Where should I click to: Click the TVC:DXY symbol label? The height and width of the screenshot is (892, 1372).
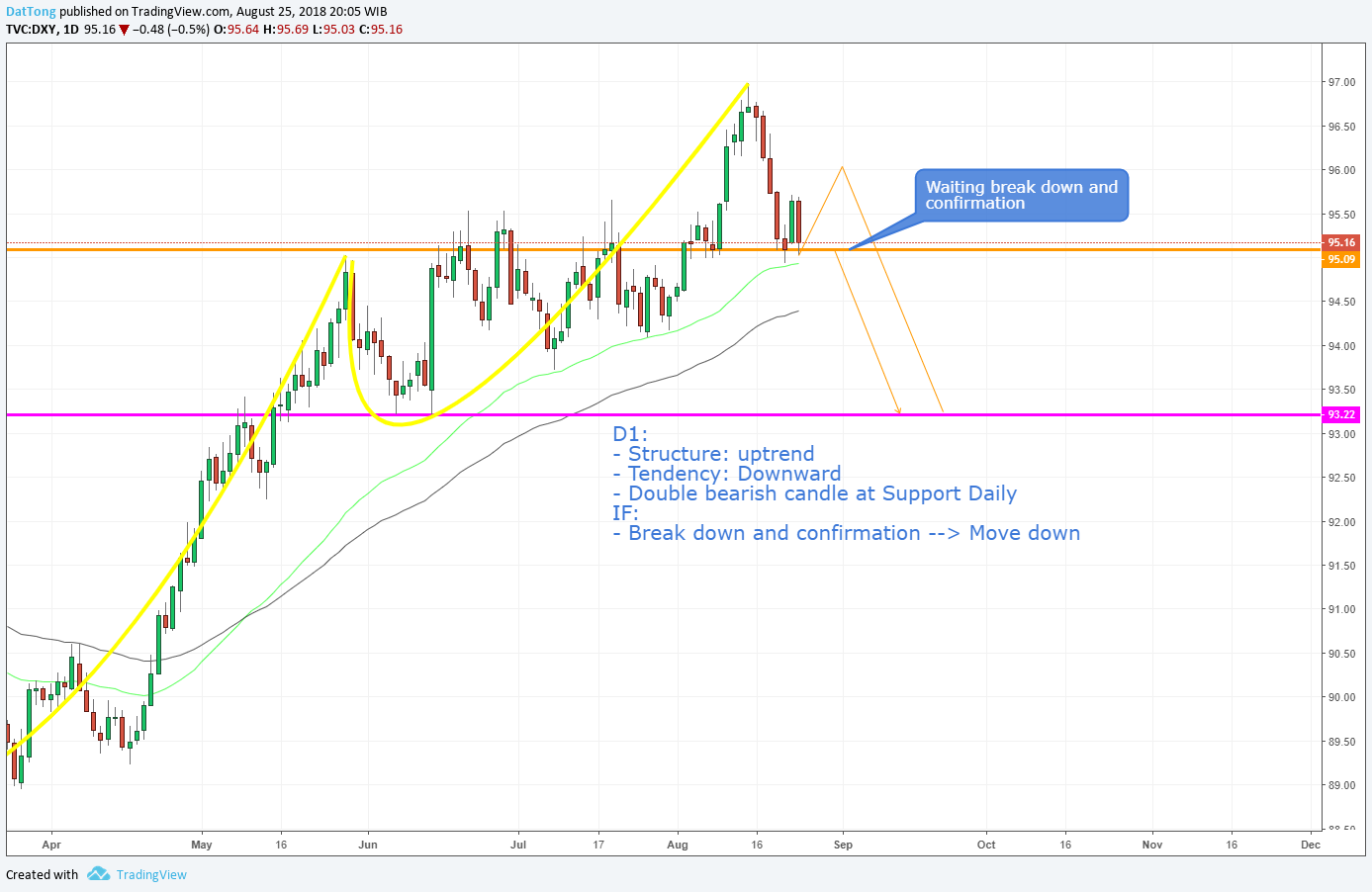tap(32, 30)
